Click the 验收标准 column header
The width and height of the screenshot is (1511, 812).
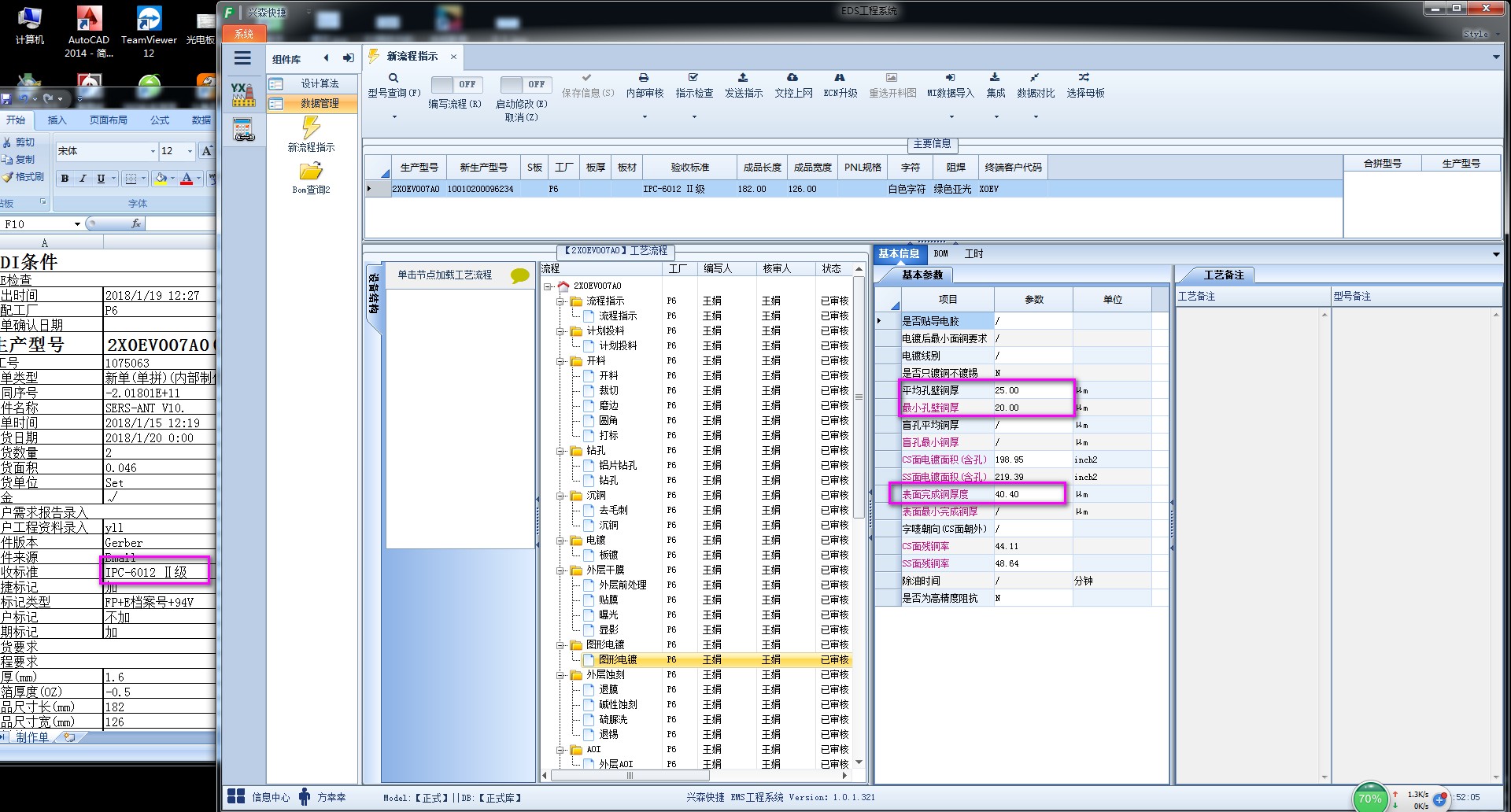tap(690, 168)
